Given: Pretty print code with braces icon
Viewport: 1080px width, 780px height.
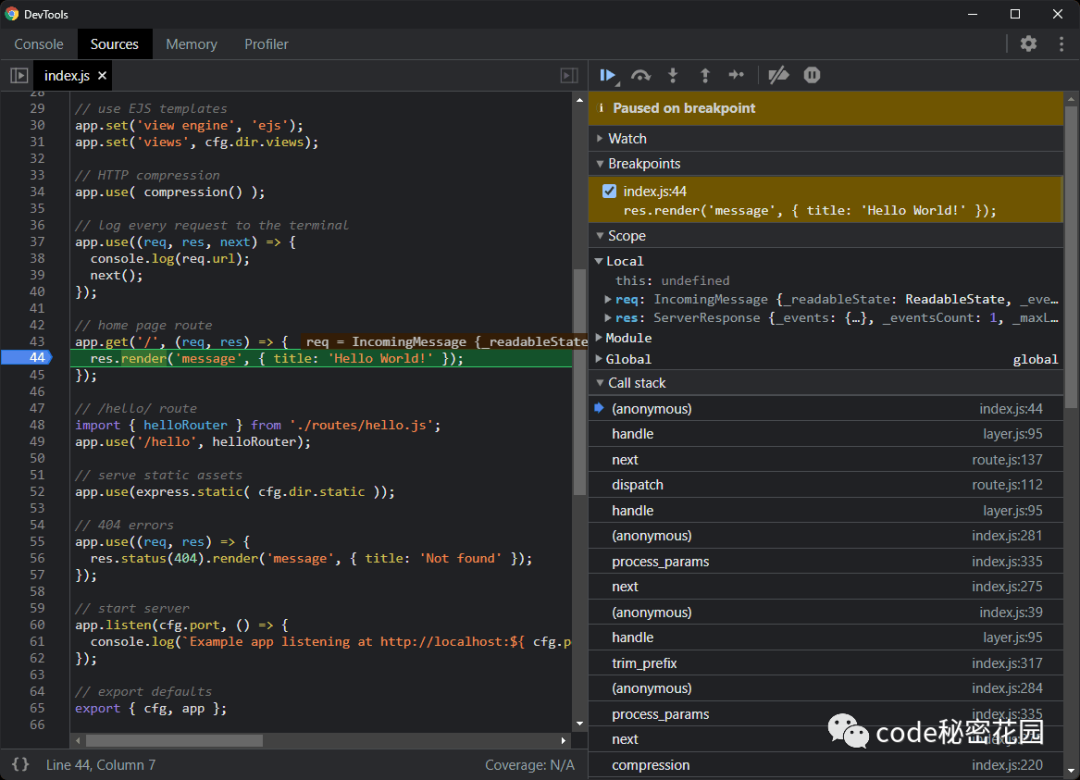Looking at the screenshot, I should click(x=20, y=765).
